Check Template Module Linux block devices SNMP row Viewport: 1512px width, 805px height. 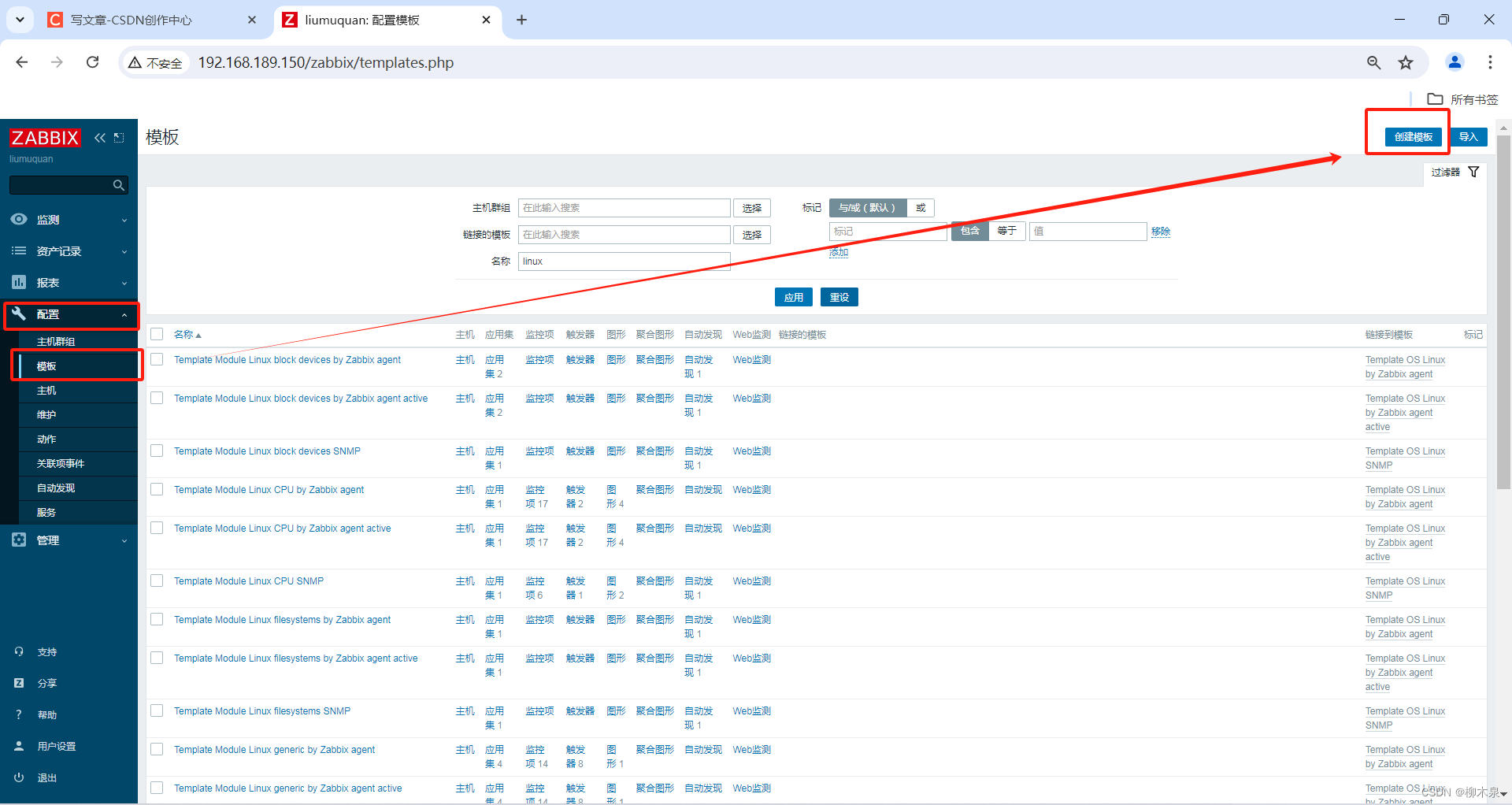pyautogui.click(x=157, y=451)
